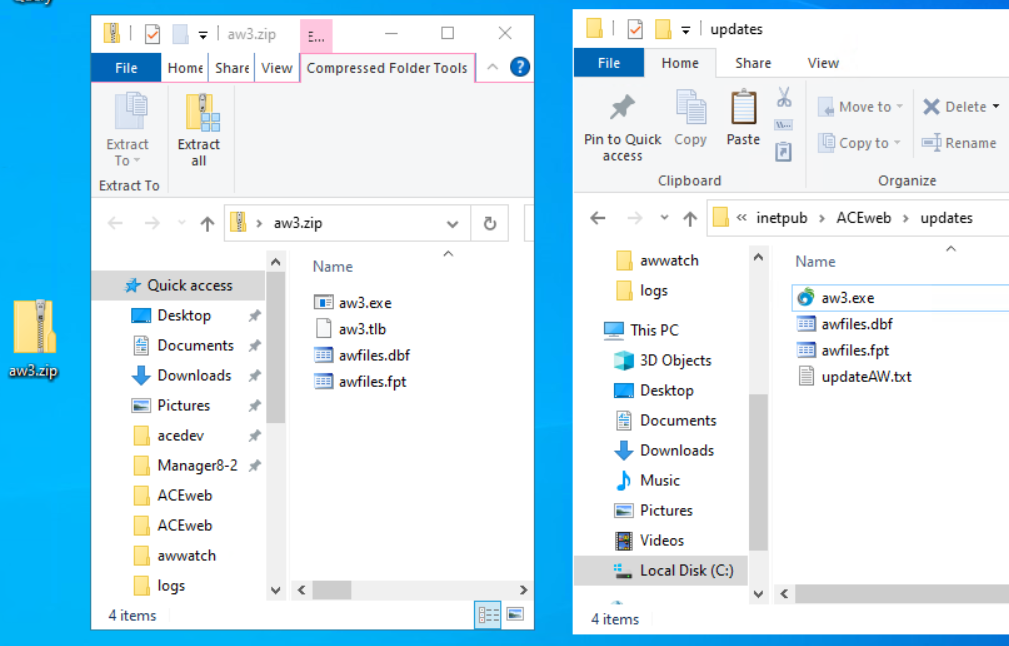Click the Copy path icon
This screenshot has width=1009, height=646.
point(783,125)
